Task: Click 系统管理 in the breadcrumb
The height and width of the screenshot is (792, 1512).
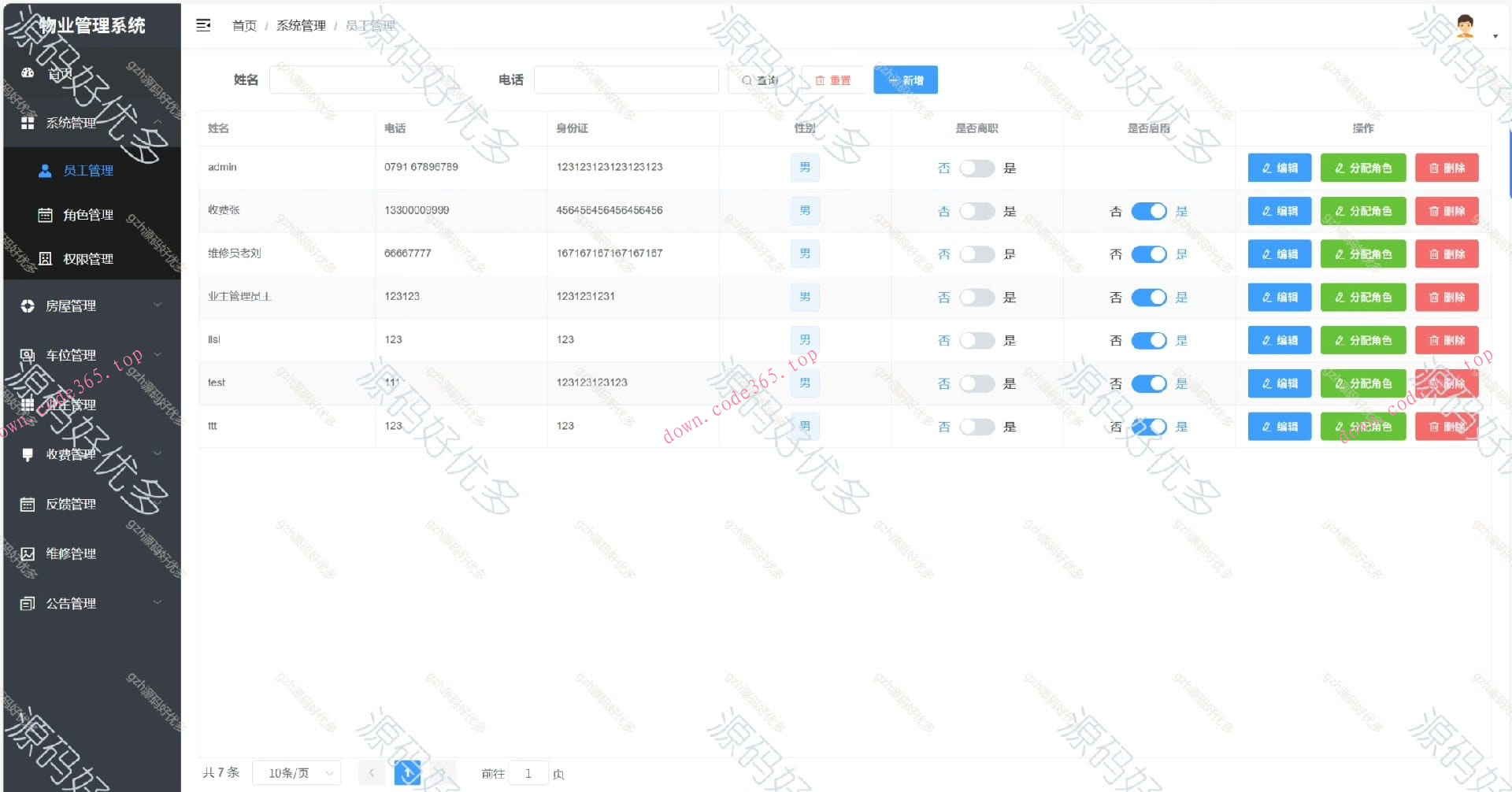Action: [301, 26]
